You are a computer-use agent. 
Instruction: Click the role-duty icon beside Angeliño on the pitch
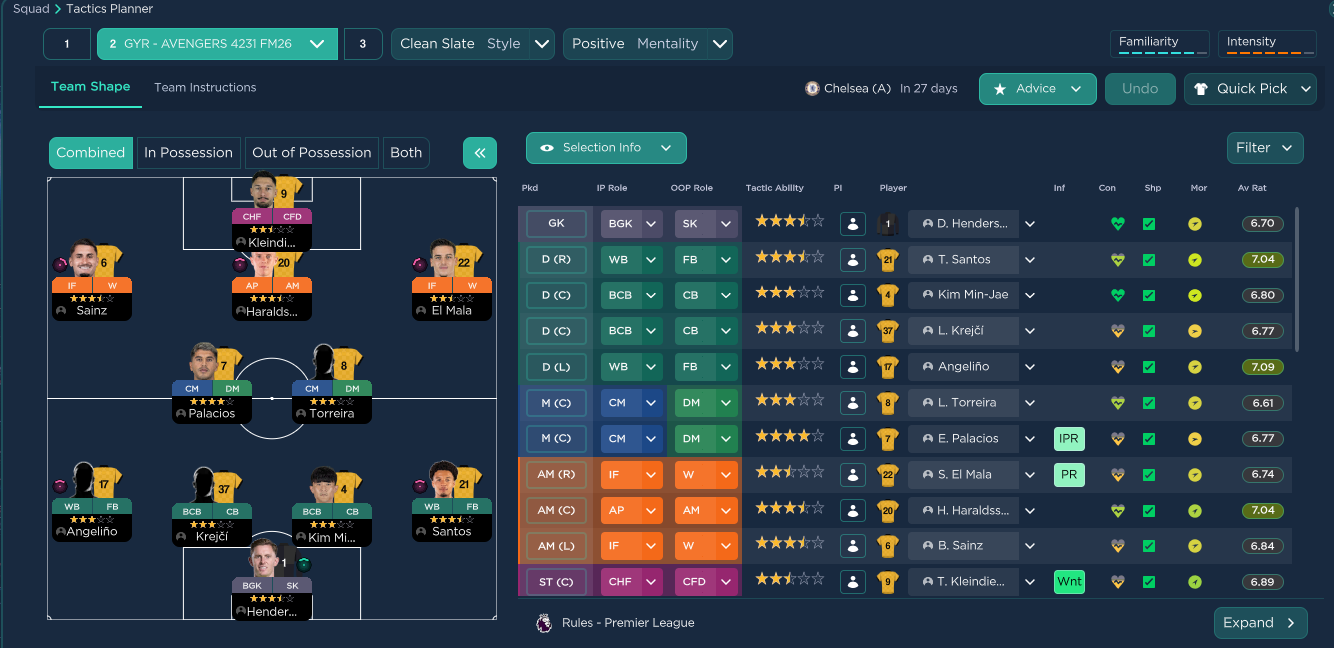[62, 486]
